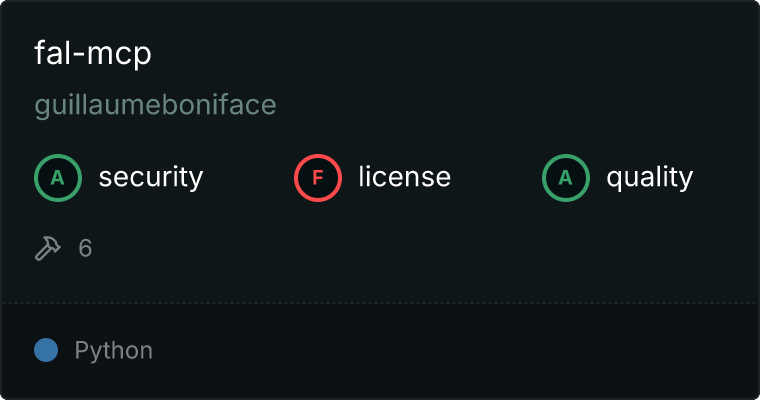Image resolution: width=760 pixels, height=400 pixels.
Task: Click blank space right of guillaumeboniface
Action: (x=500, y=105)
